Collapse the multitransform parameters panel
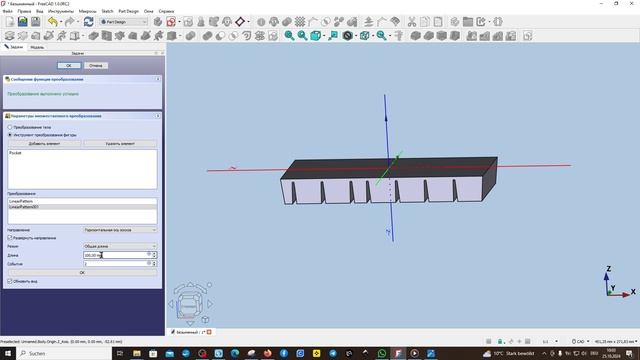The height and width of the screenshot is (360, 640). point(158,116)
